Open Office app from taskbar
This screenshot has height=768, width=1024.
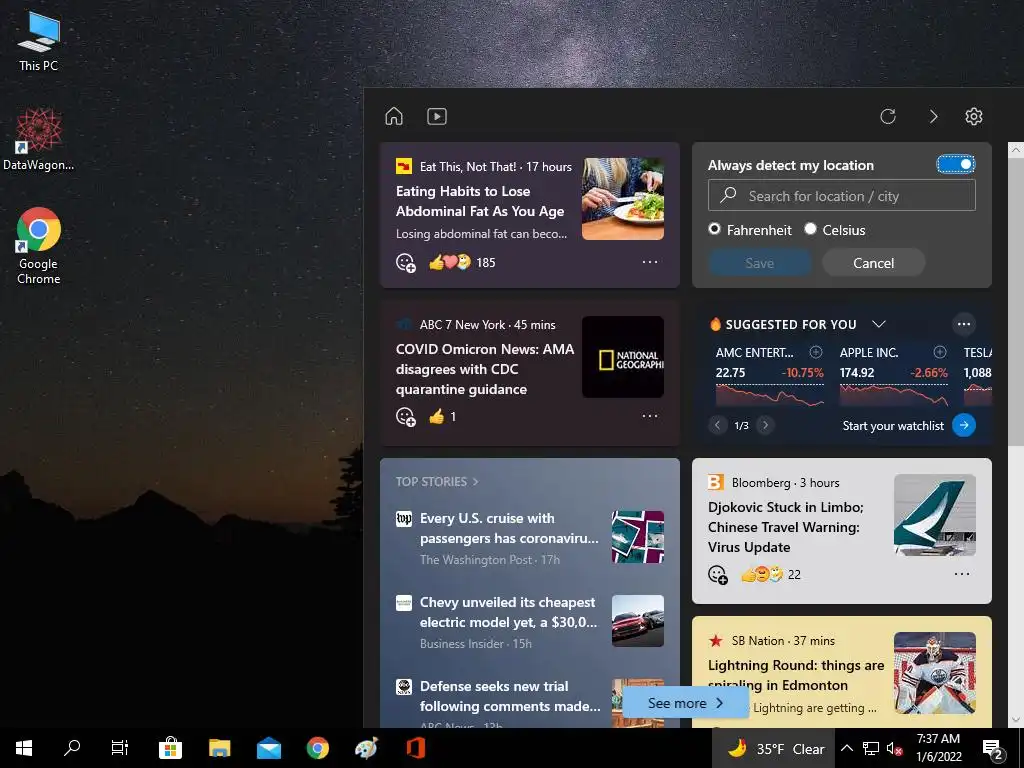click(416, 748)
